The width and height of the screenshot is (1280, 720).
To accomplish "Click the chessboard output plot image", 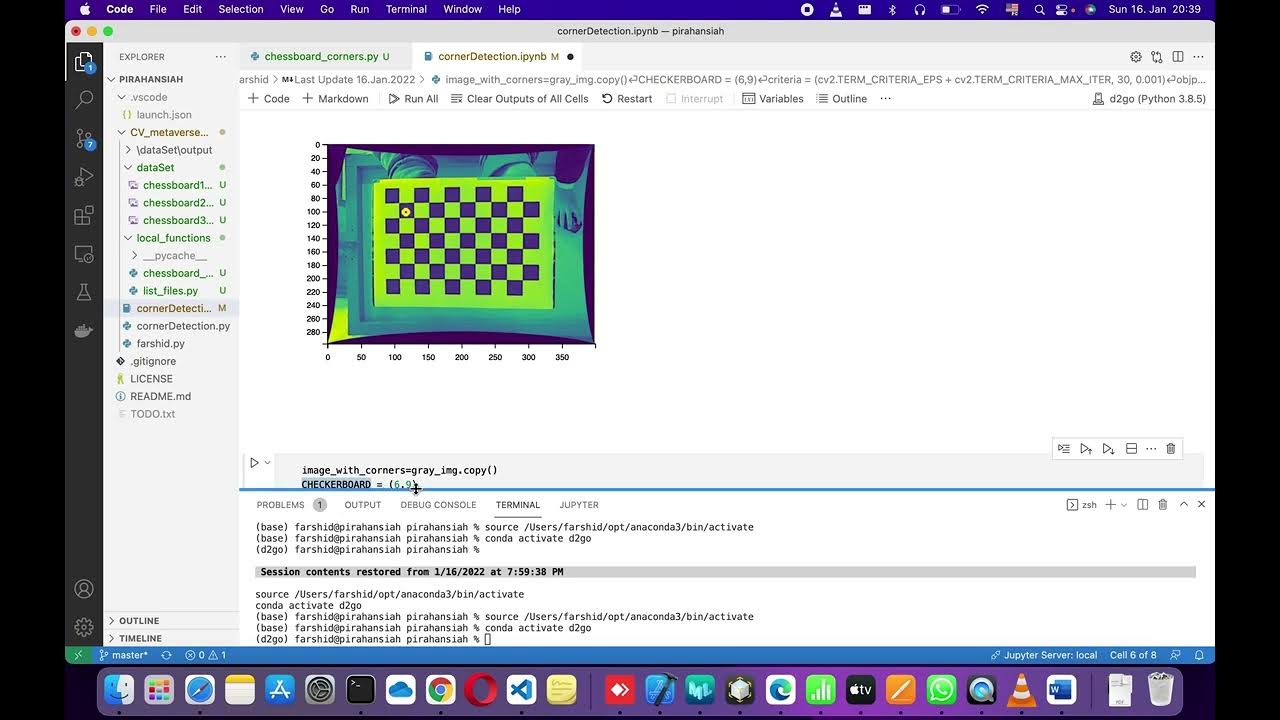I will (x=461, y=243).
